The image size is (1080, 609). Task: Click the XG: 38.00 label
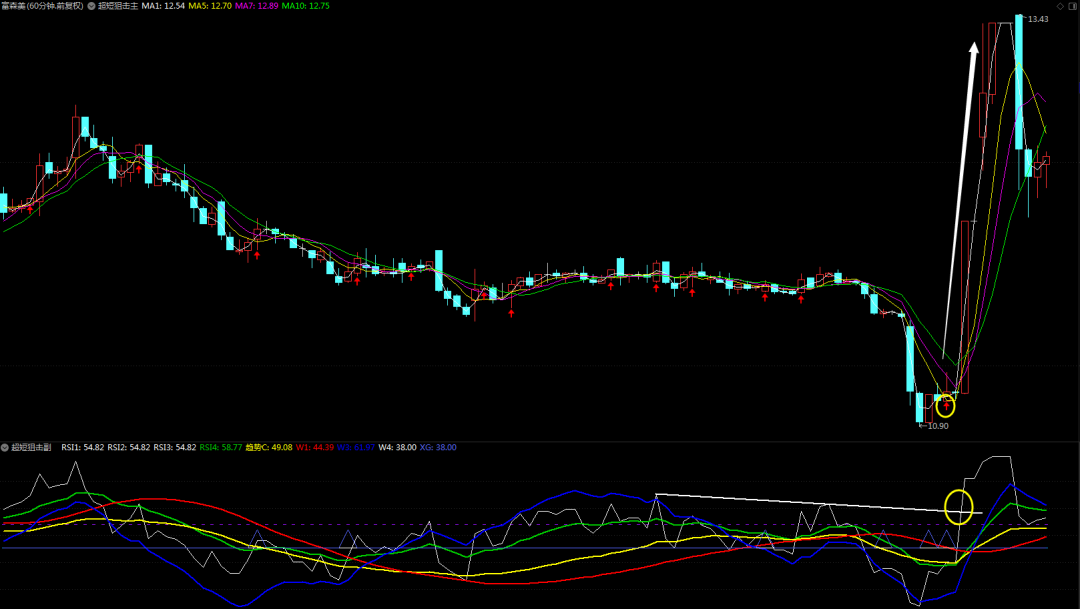pos(438,448)
